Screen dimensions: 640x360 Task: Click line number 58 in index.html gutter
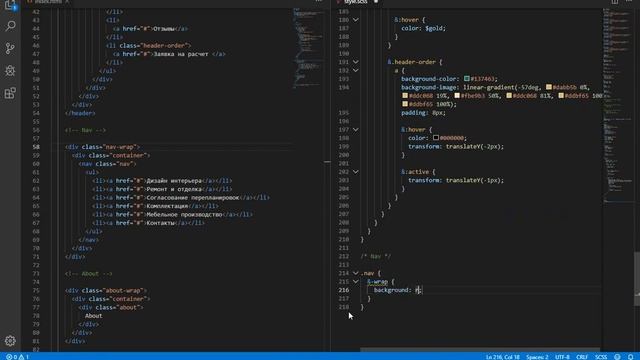coord(36,147)
